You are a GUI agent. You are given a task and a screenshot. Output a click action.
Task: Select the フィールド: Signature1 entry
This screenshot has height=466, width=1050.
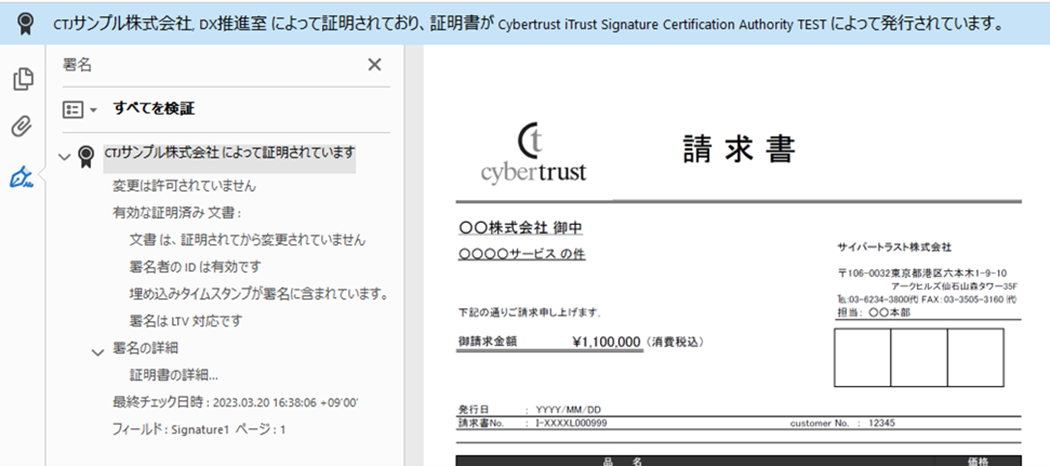[x=199, y=429]
